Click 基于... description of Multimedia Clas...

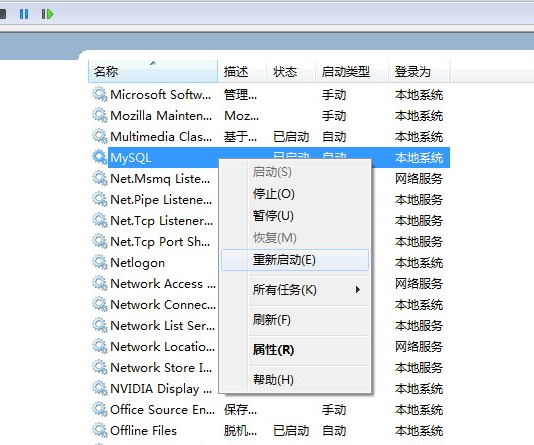240,137
